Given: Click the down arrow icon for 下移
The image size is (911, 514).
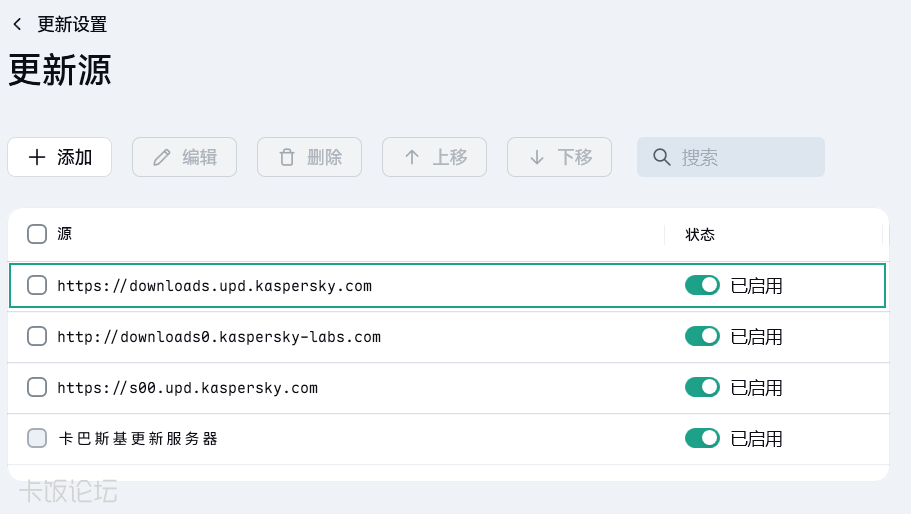Looking at the screenshot, I should coord(537,157).
